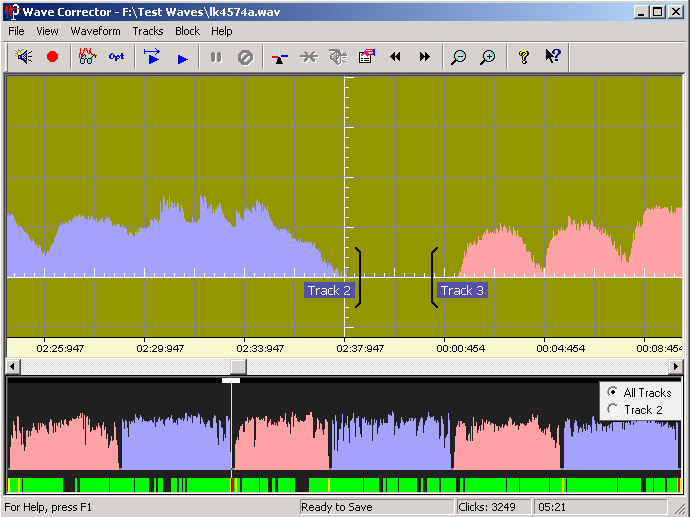Click the speaker volume icon in toolbar
This screenshot has height=517, width=690.
[24, 57]
